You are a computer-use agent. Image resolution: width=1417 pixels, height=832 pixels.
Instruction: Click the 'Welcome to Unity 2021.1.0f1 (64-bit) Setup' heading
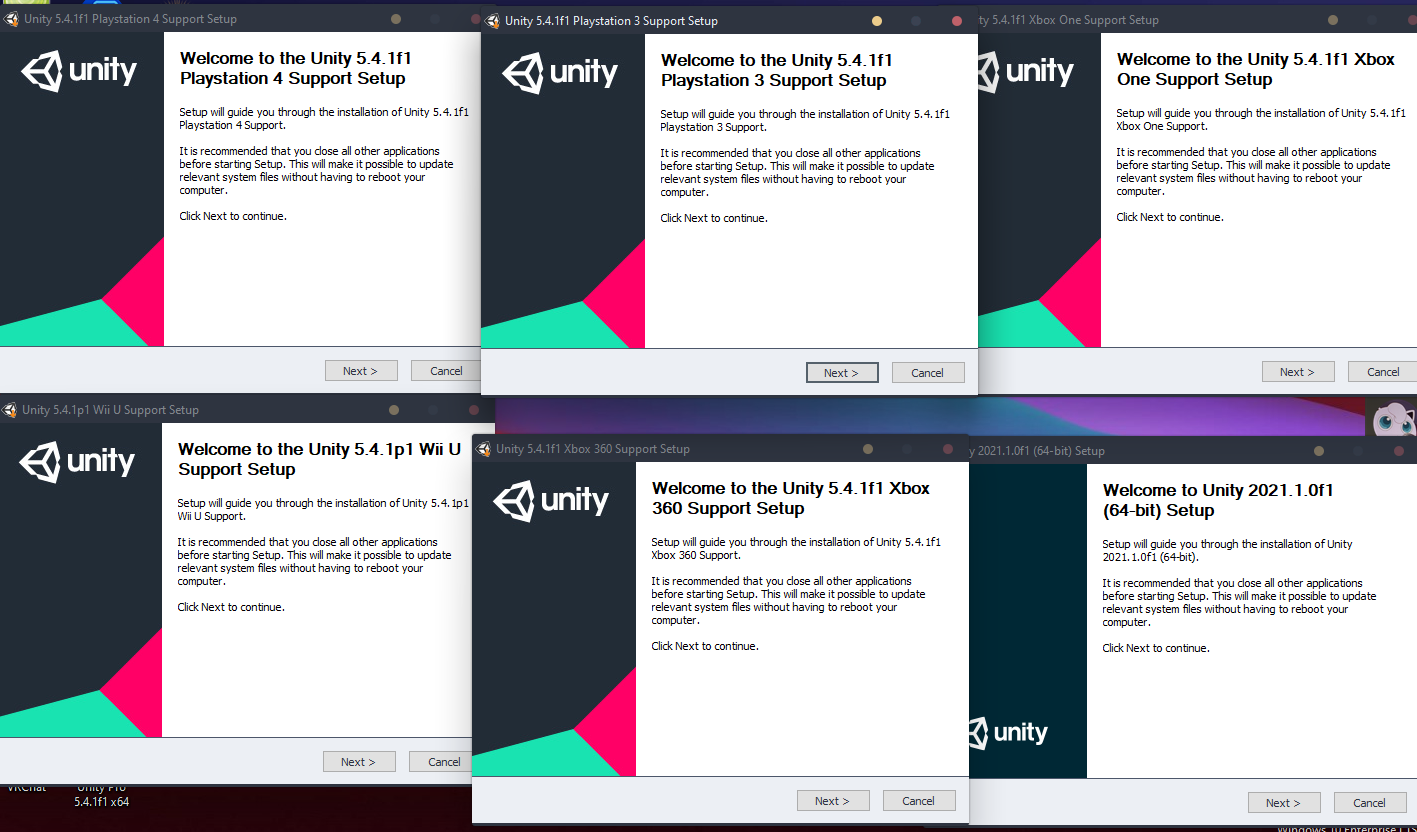coord(1218,500)
